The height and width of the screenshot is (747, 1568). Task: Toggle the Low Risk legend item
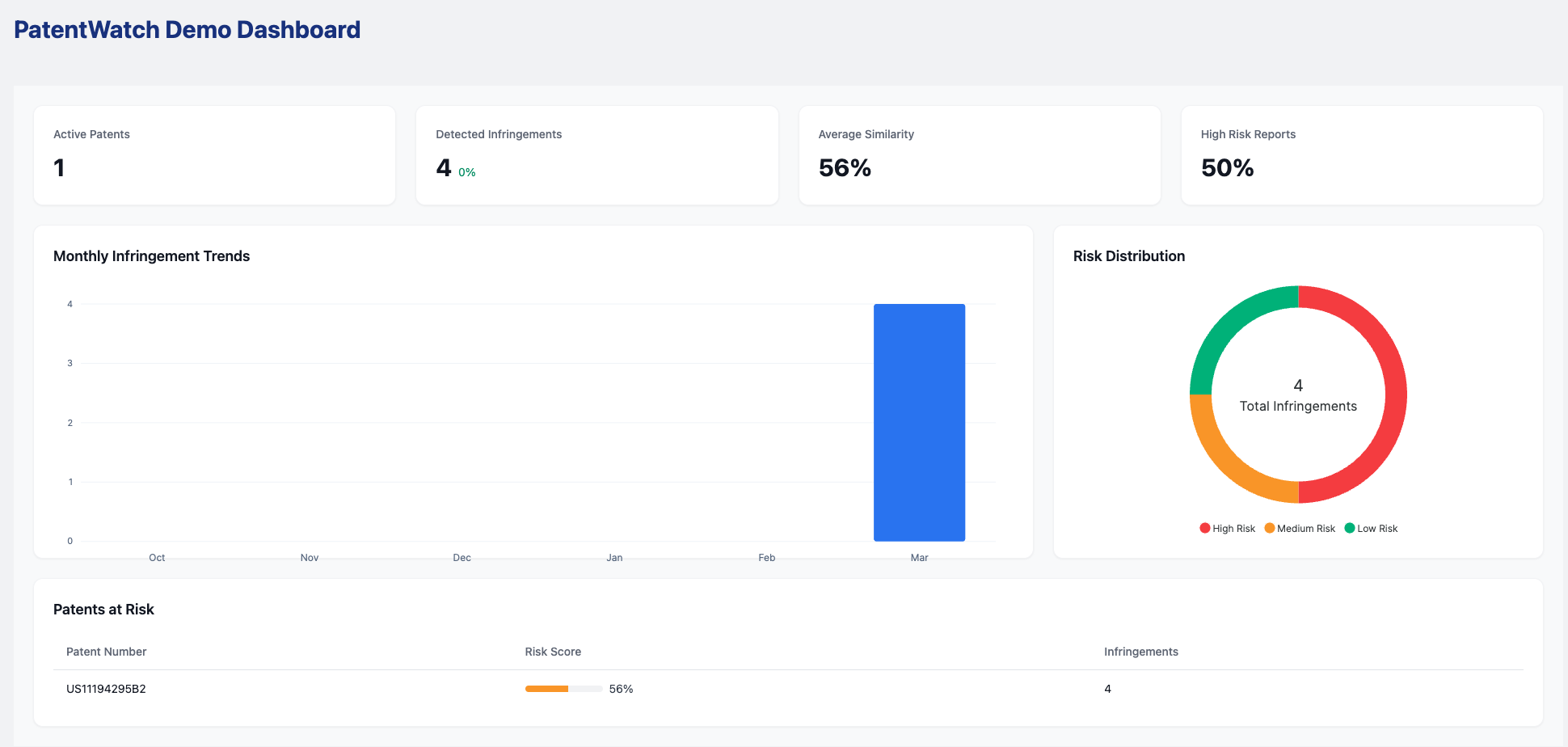[1371, 529]
